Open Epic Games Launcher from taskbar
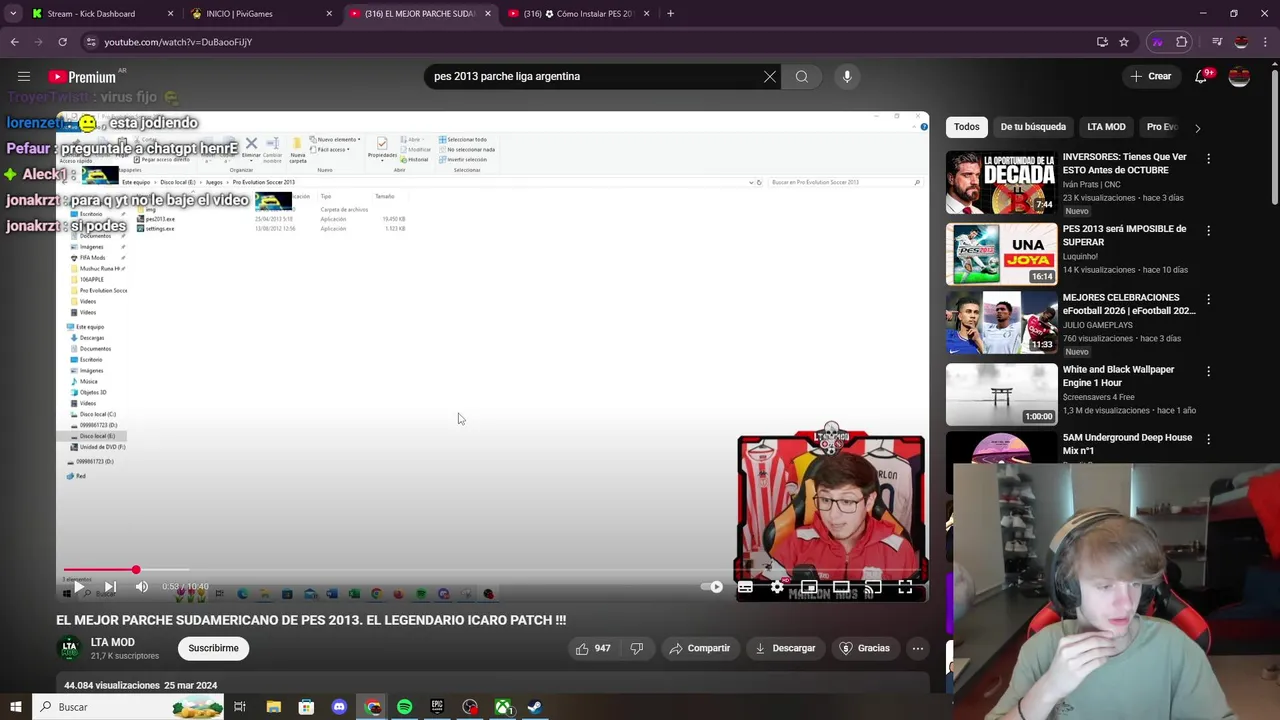This screenshot has height=720, width=1280. click(x=437, y=707)
